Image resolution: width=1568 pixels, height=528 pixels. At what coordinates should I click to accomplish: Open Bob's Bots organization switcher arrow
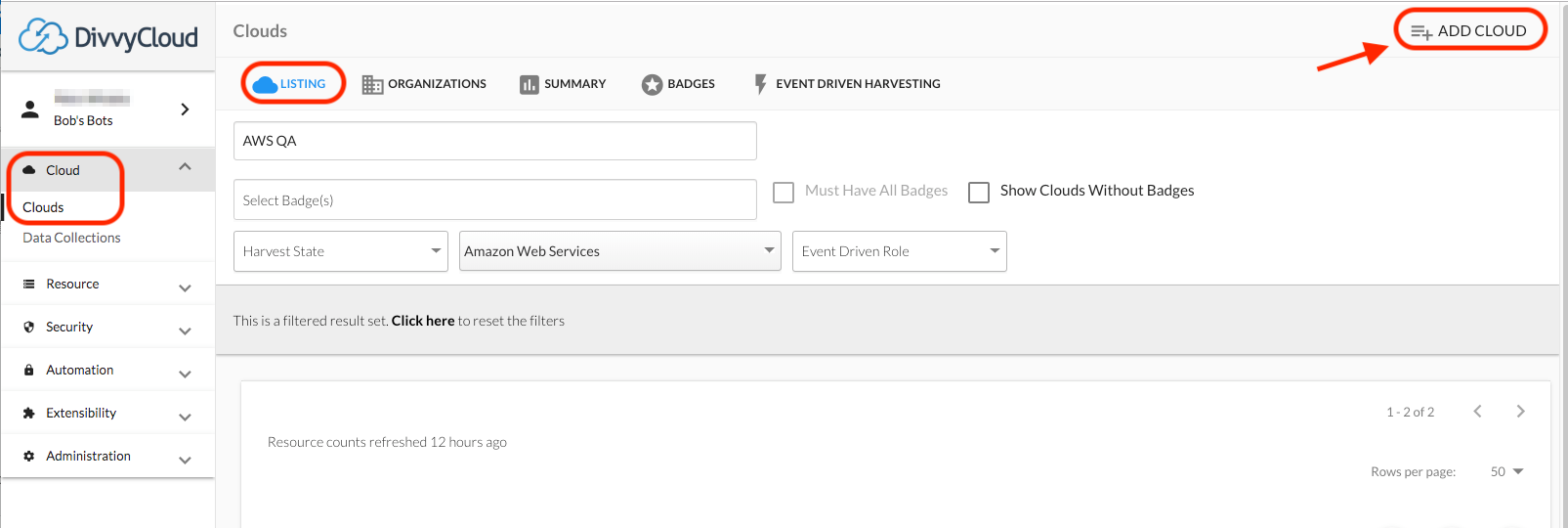pos(185,109)
